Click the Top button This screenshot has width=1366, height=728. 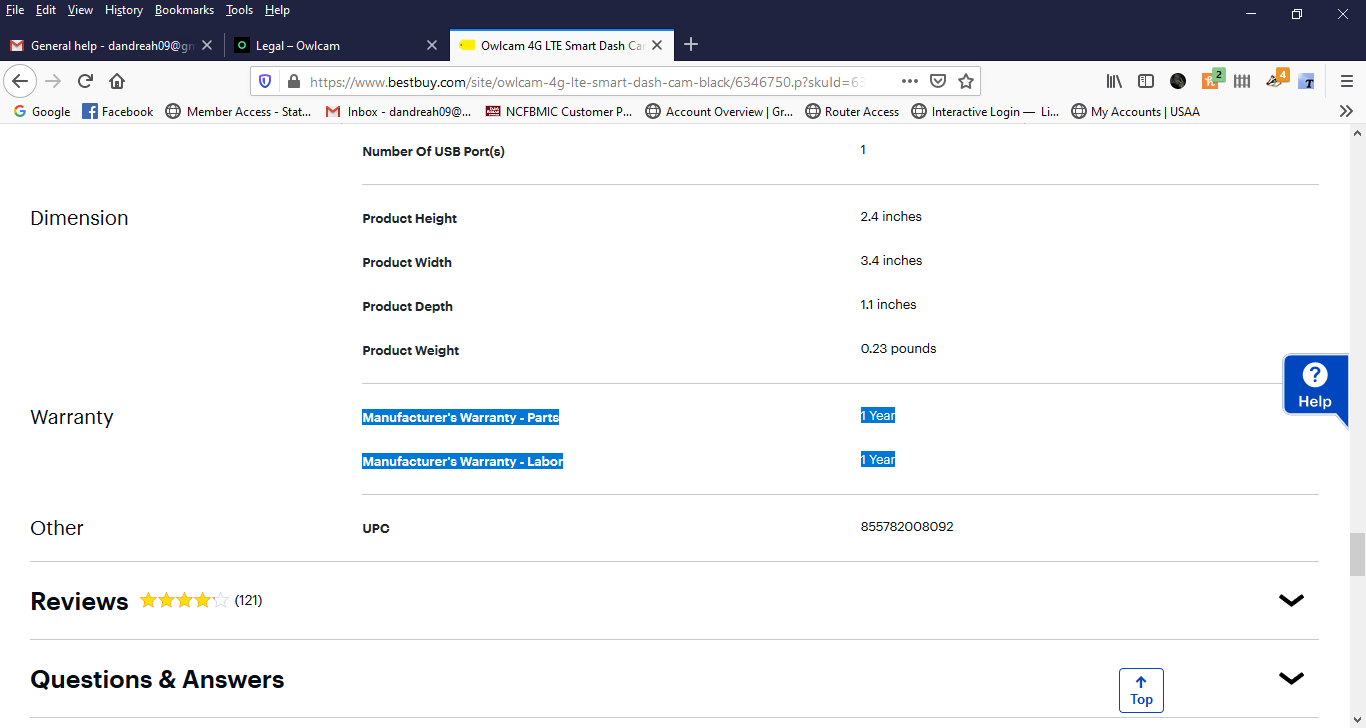click(1141, 690)
